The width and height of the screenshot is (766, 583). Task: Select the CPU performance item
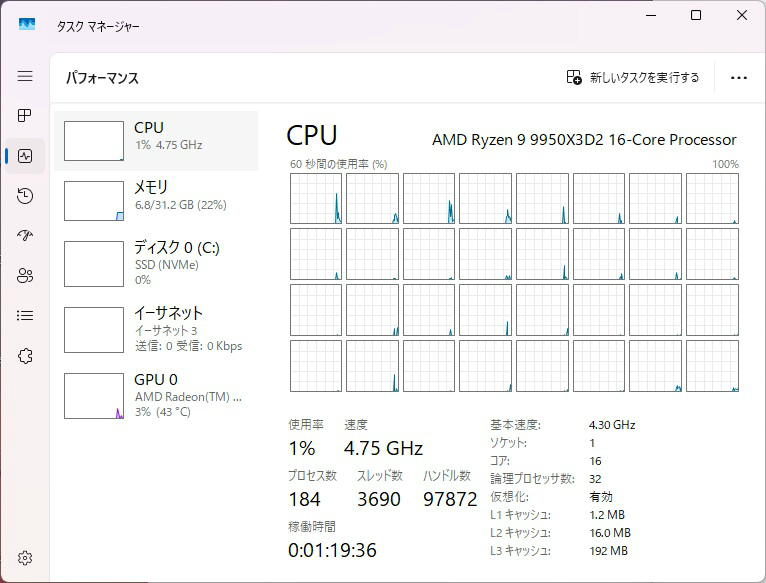pos(156,141)
